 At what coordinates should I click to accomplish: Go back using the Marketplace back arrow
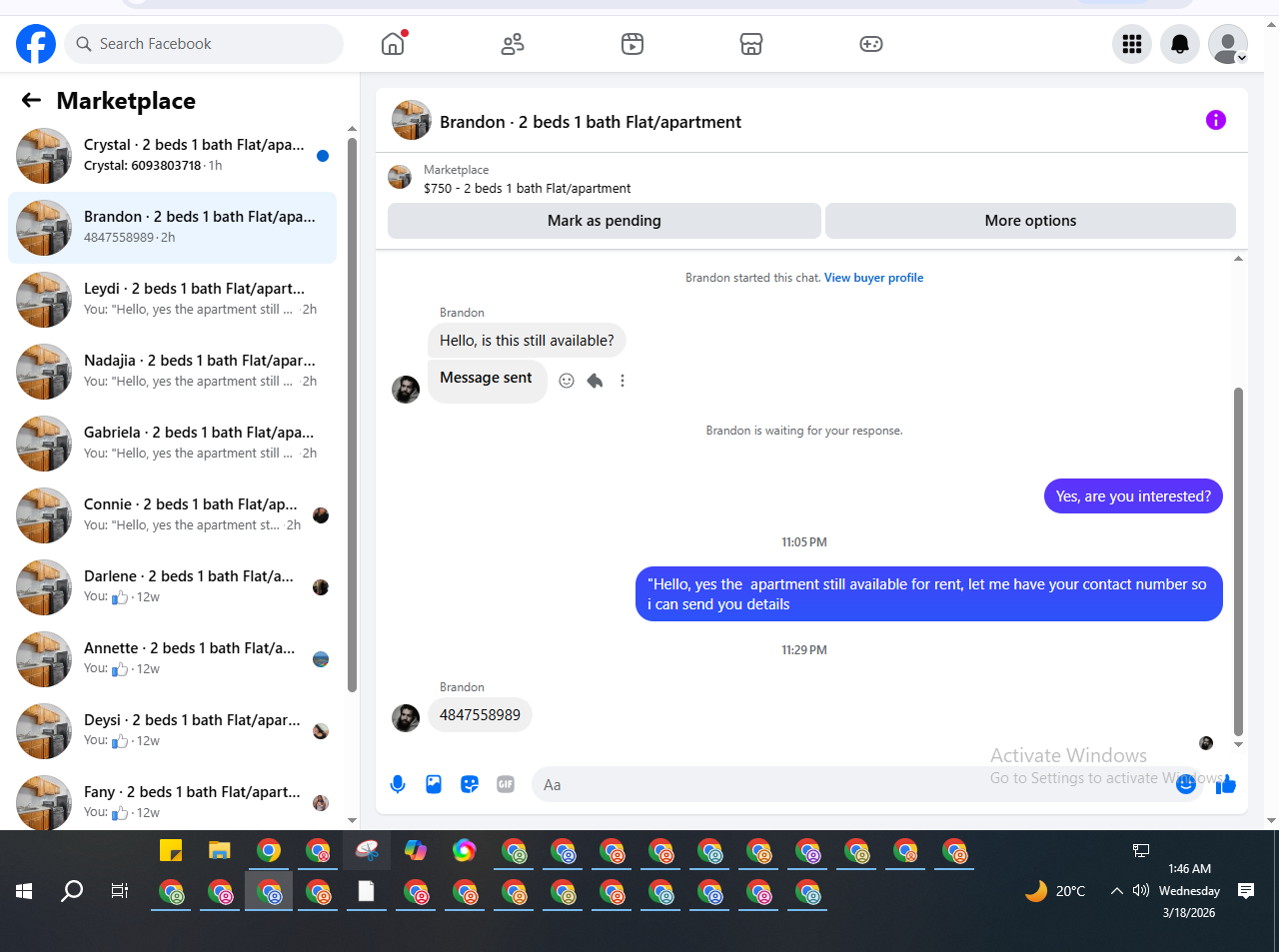pos(31,100)
